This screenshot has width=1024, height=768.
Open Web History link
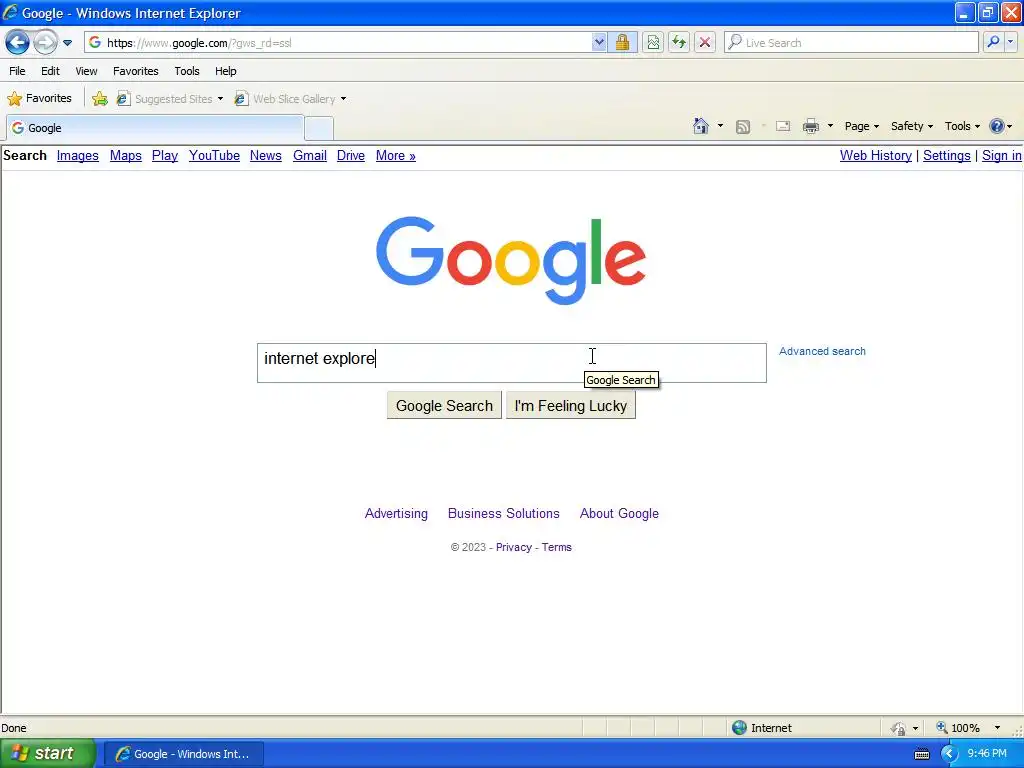tap(876, 155)
